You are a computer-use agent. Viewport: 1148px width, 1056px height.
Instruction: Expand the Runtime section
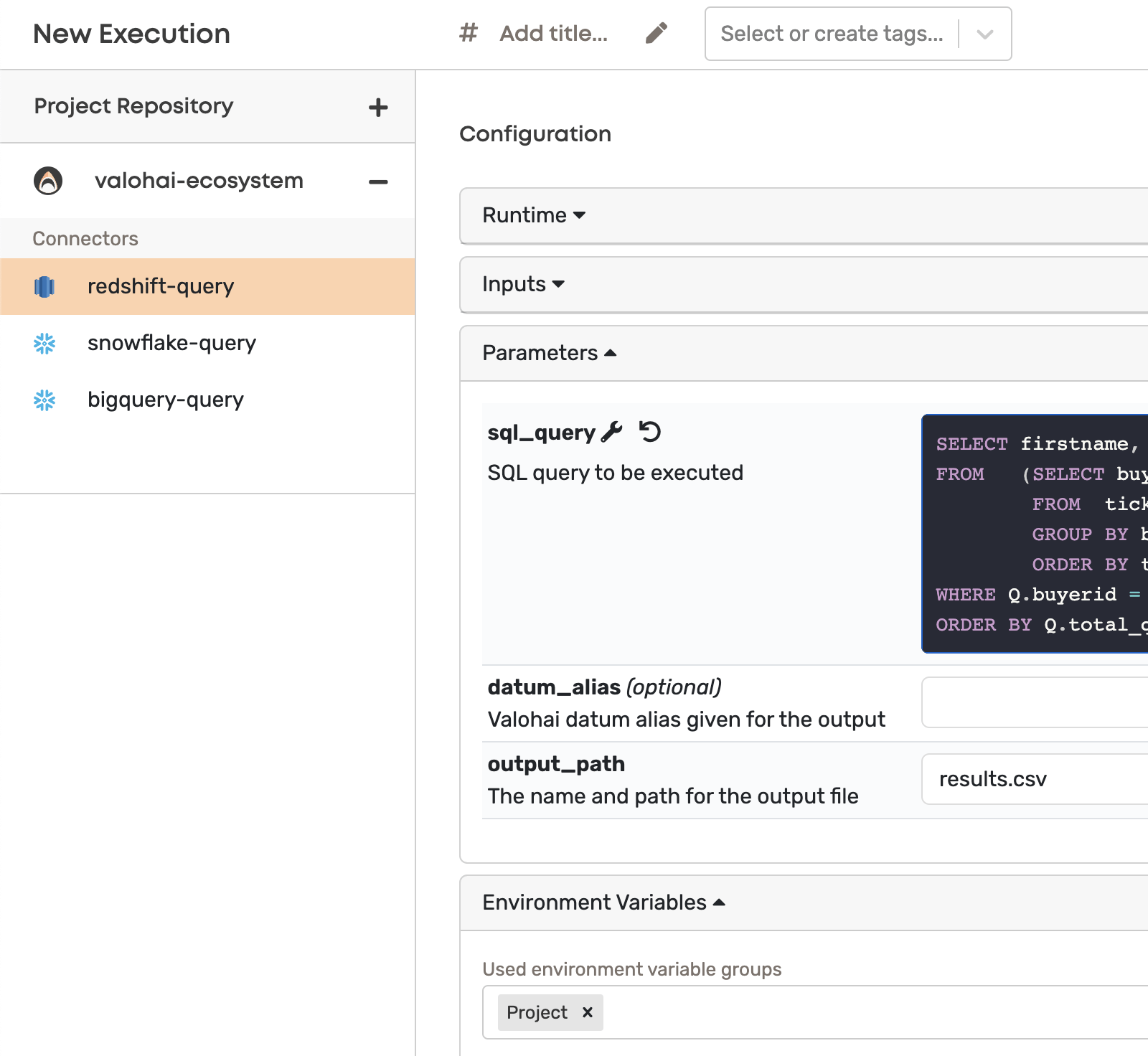(x=804, y=215)
